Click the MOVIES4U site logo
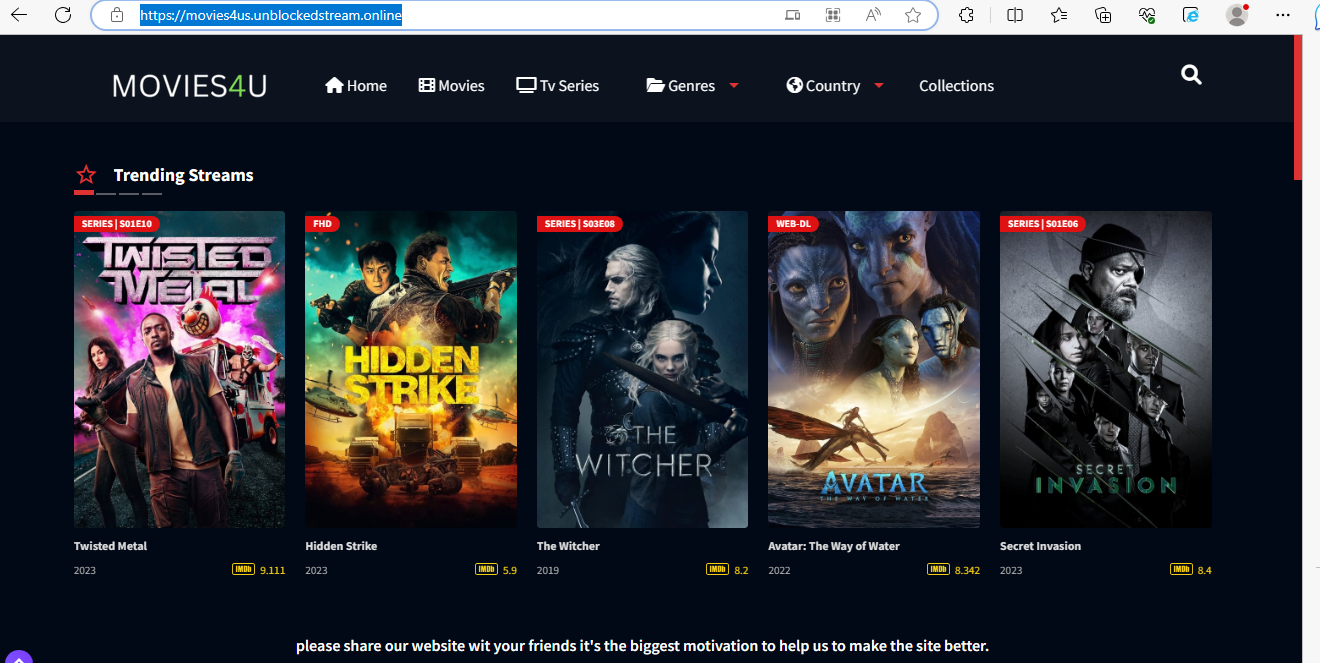 189,85
